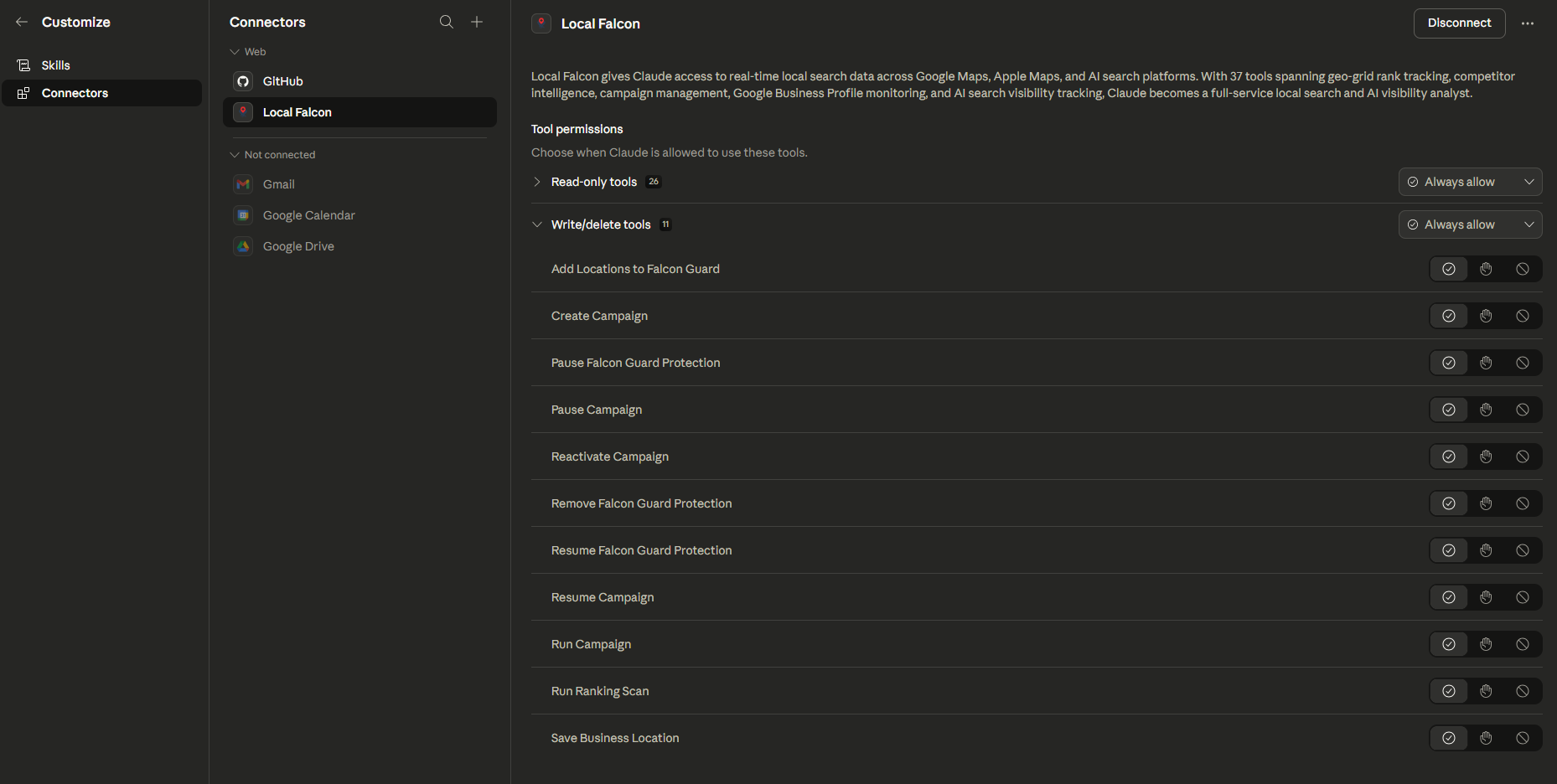Set Pause Campaign to always allow
The height and width of the screenshot is (784, 1557).
[1449, 410]
